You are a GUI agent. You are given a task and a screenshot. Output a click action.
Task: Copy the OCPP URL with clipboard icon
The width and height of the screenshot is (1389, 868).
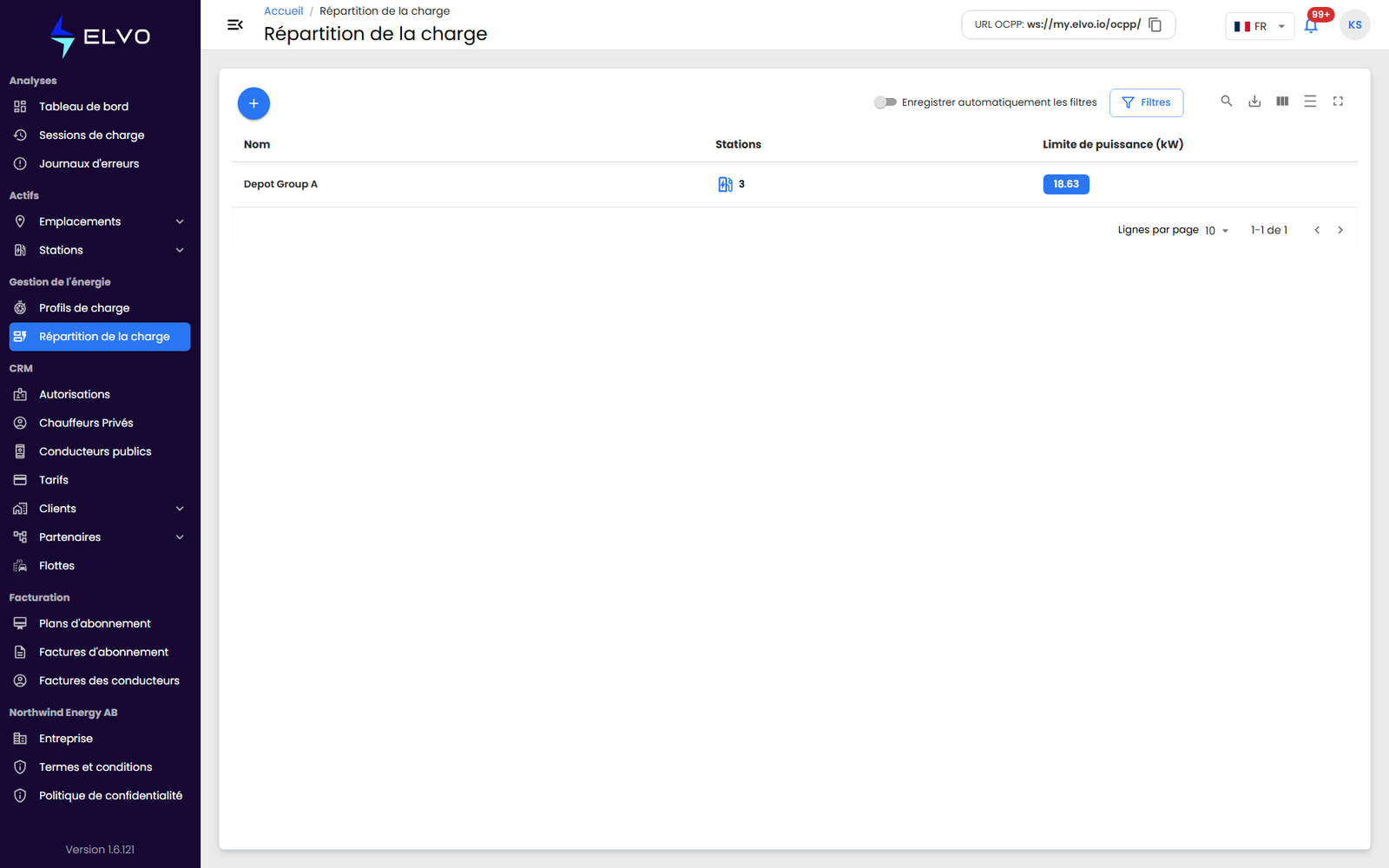coord(1155,24)
